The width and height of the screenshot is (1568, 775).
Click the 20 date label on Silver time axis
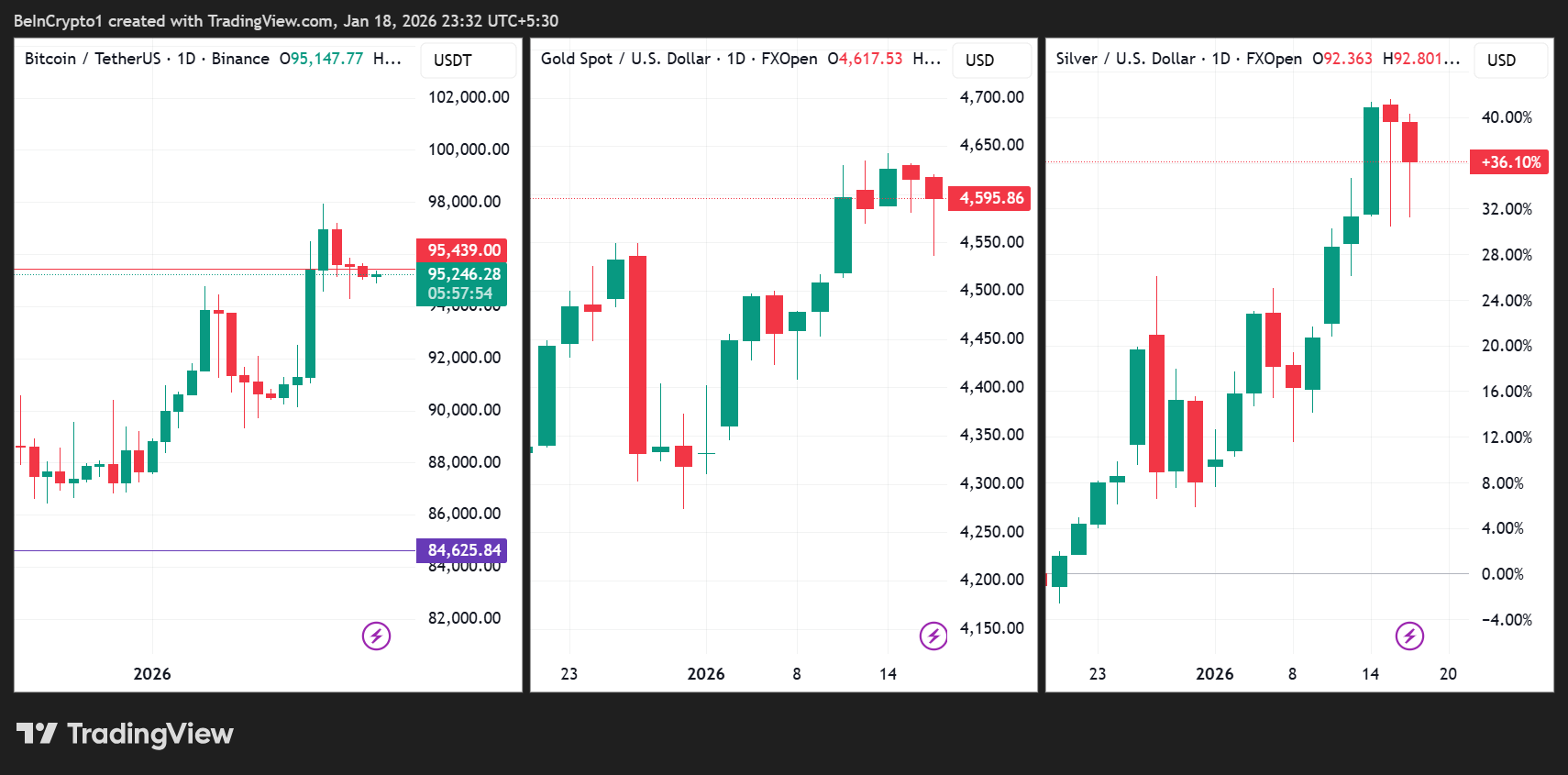1448,674
